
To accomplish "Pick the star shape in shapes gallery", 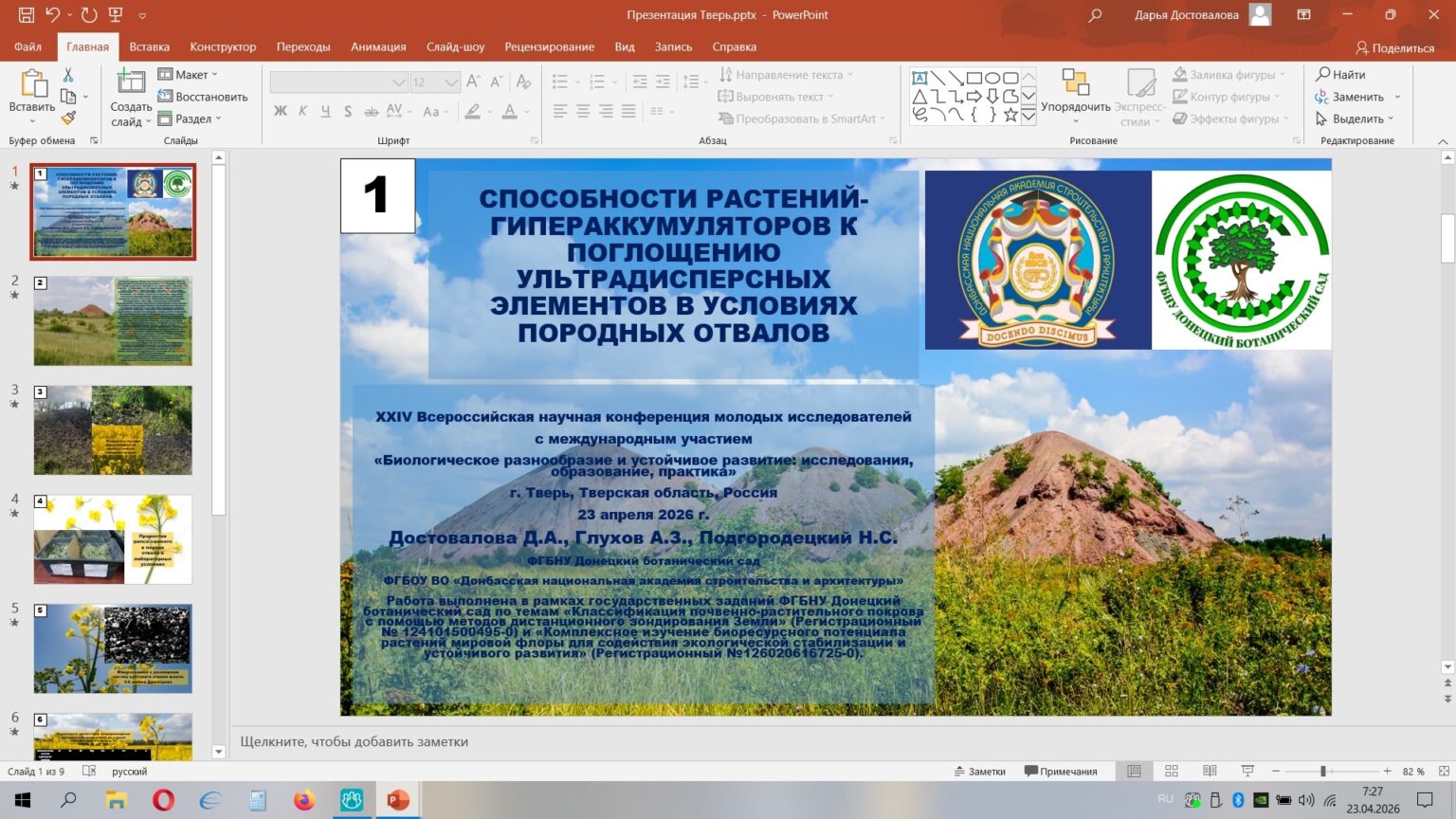I will pyautogui.click(x=1010, y=116).
